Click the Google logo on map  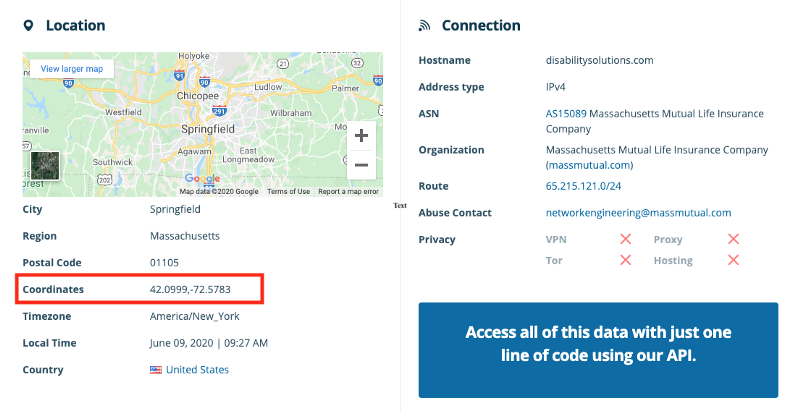tap(203, 179)
